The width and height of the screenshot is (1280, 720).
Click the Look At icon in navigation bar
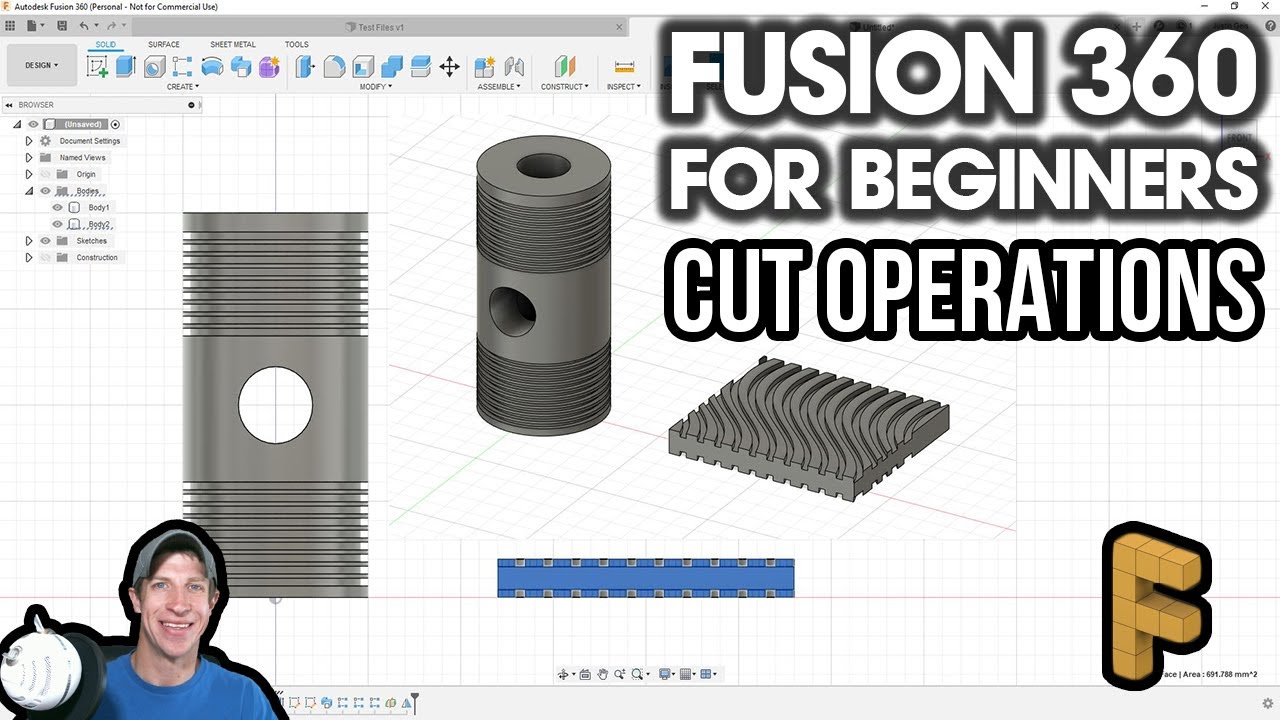[x=585, y=675]
